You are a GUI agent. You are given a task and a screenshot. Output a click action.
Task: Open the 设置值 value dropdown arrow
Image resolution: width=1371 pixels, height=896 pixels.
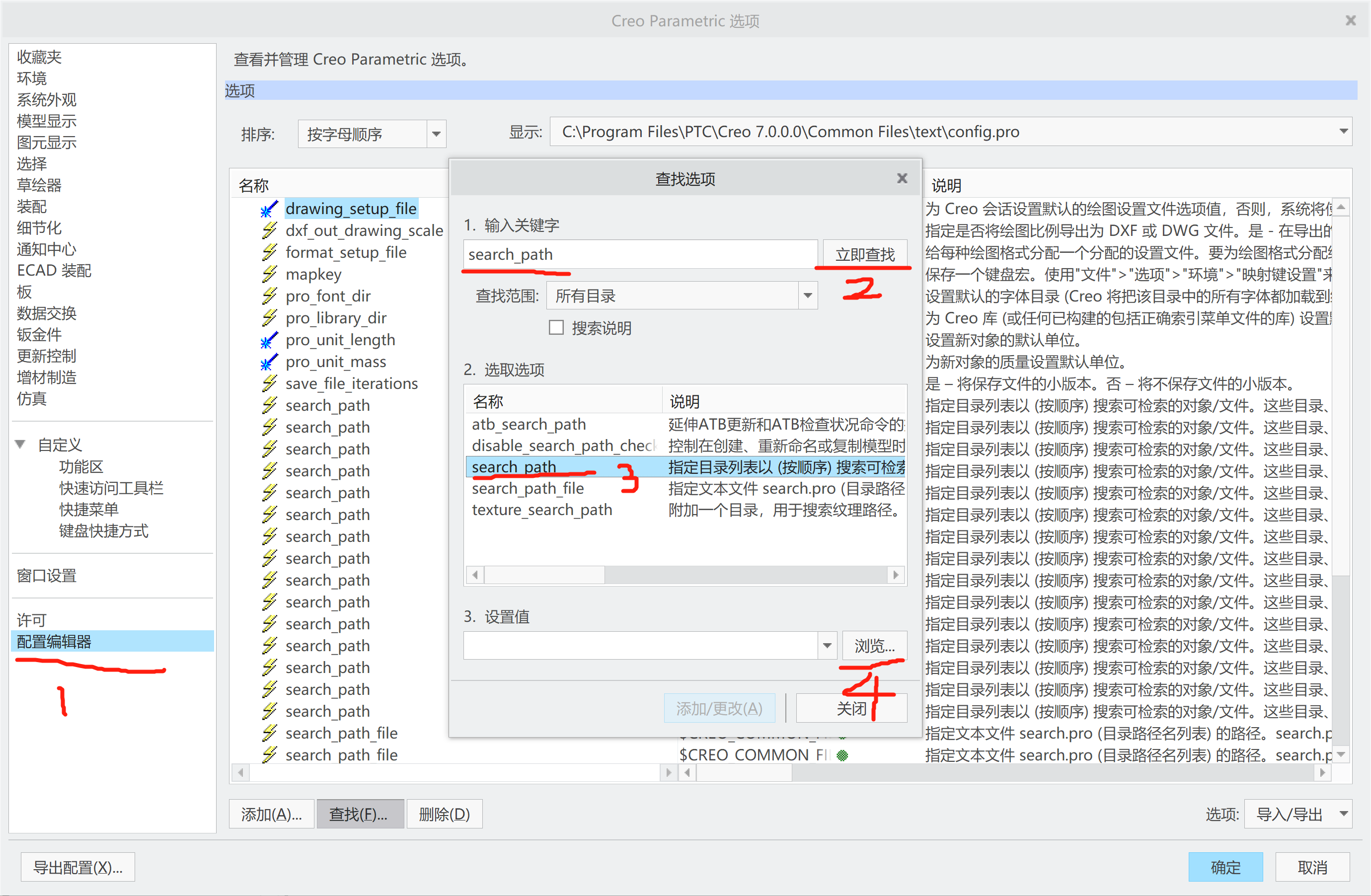click(827, 646)
